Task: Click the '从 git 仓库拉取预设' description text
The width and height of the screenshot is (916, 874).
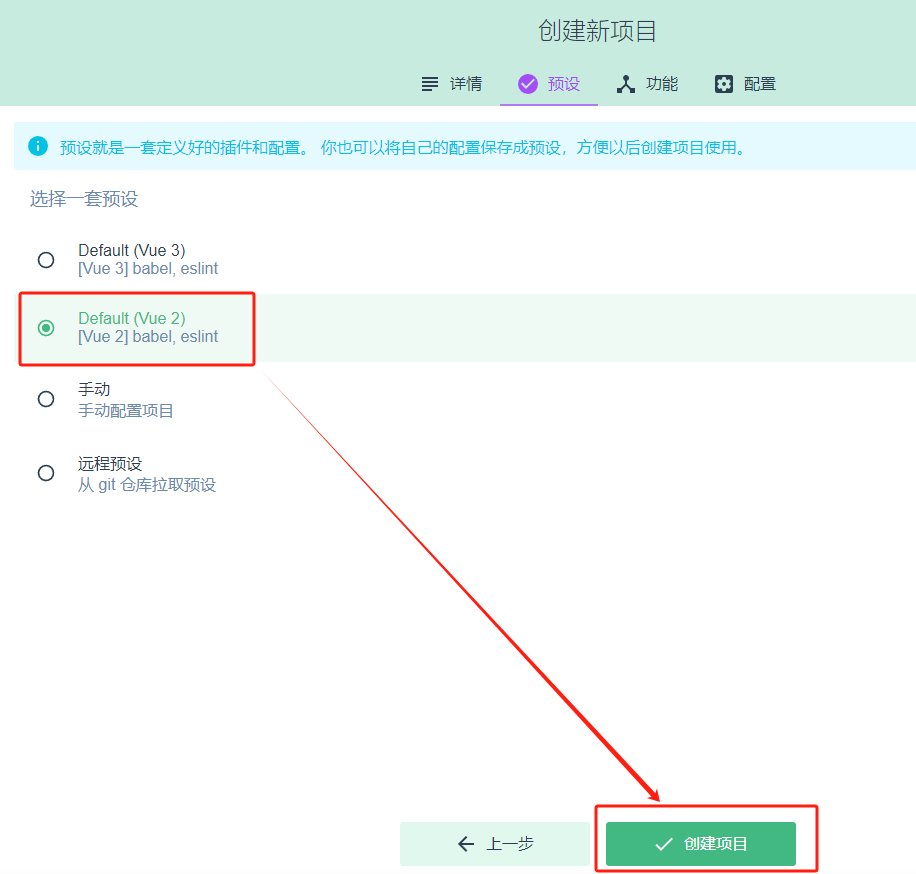Action: (x=147, y=485)
